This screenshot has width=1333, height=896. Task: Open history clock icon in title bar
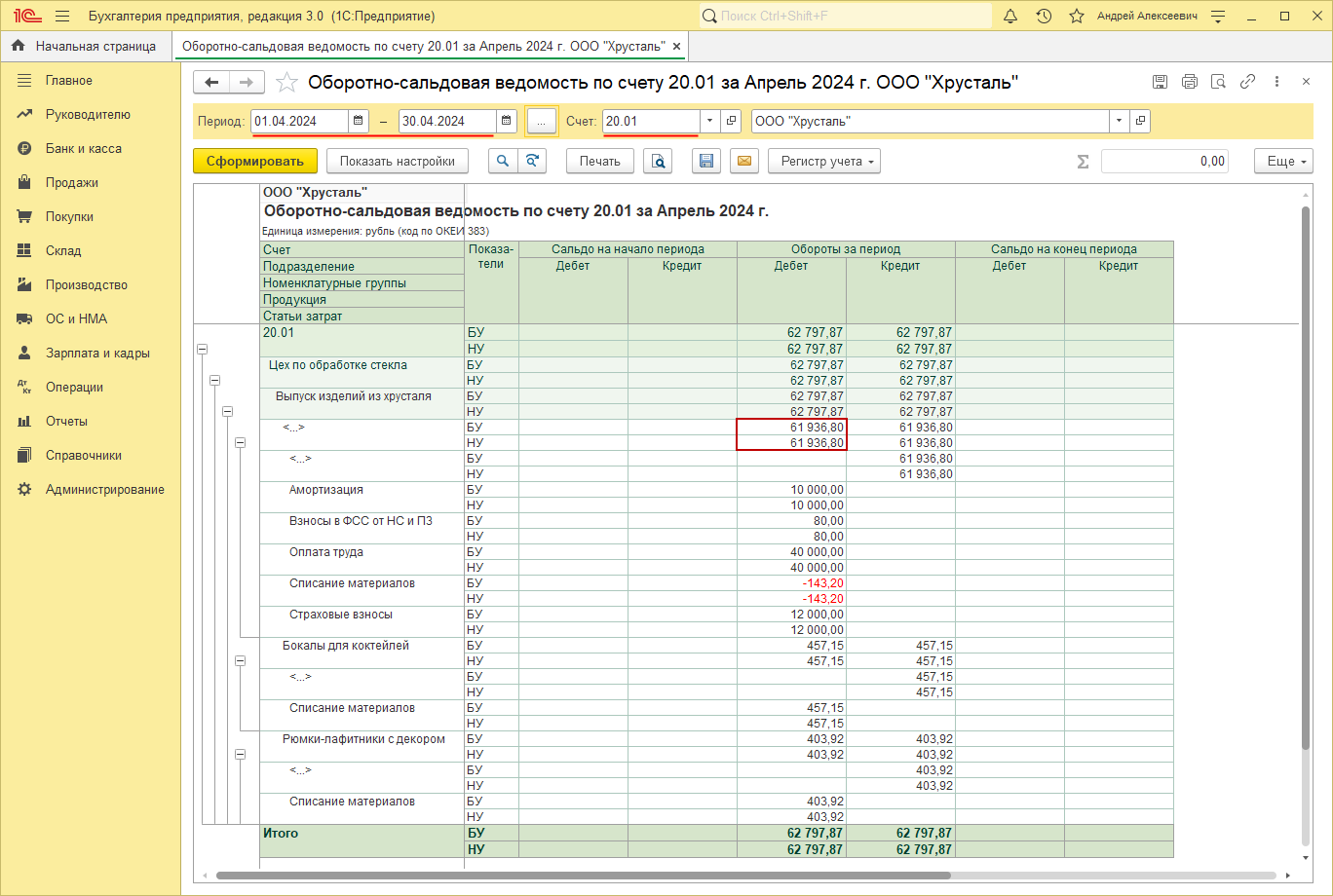pyautogui.click(x=1044, y=17)
